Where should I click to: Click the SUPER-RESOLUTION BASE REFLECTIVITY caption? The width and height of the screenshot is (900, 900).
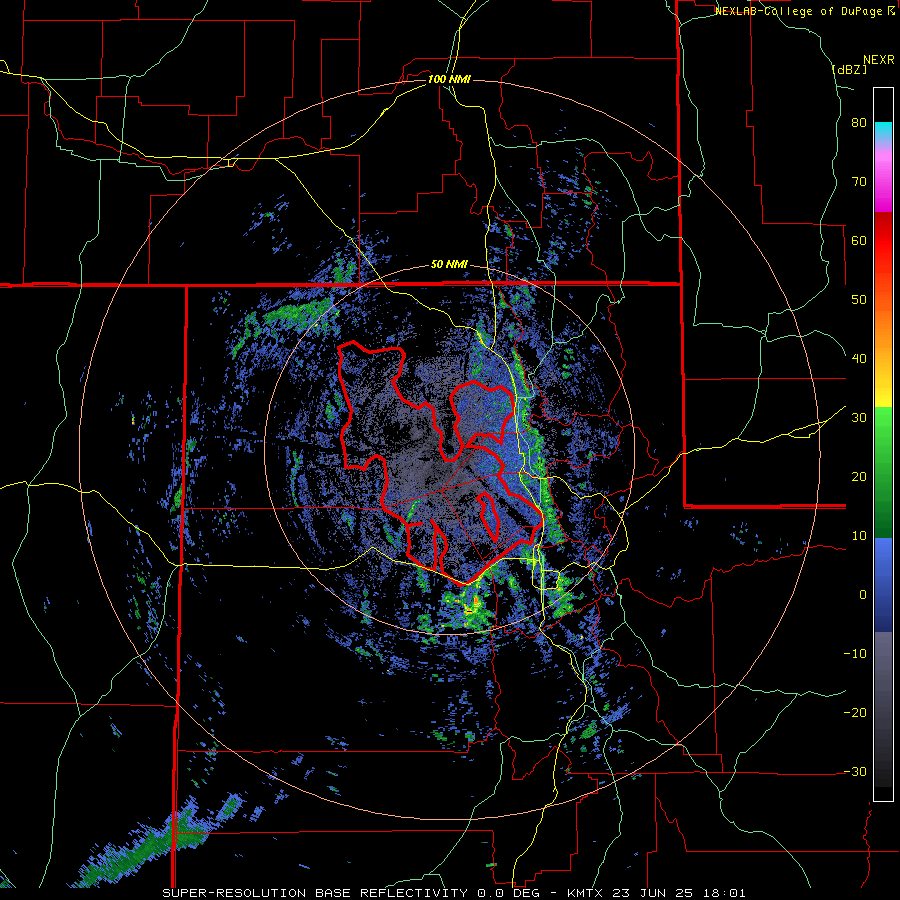pyautogui.click(x=314, y=893)
